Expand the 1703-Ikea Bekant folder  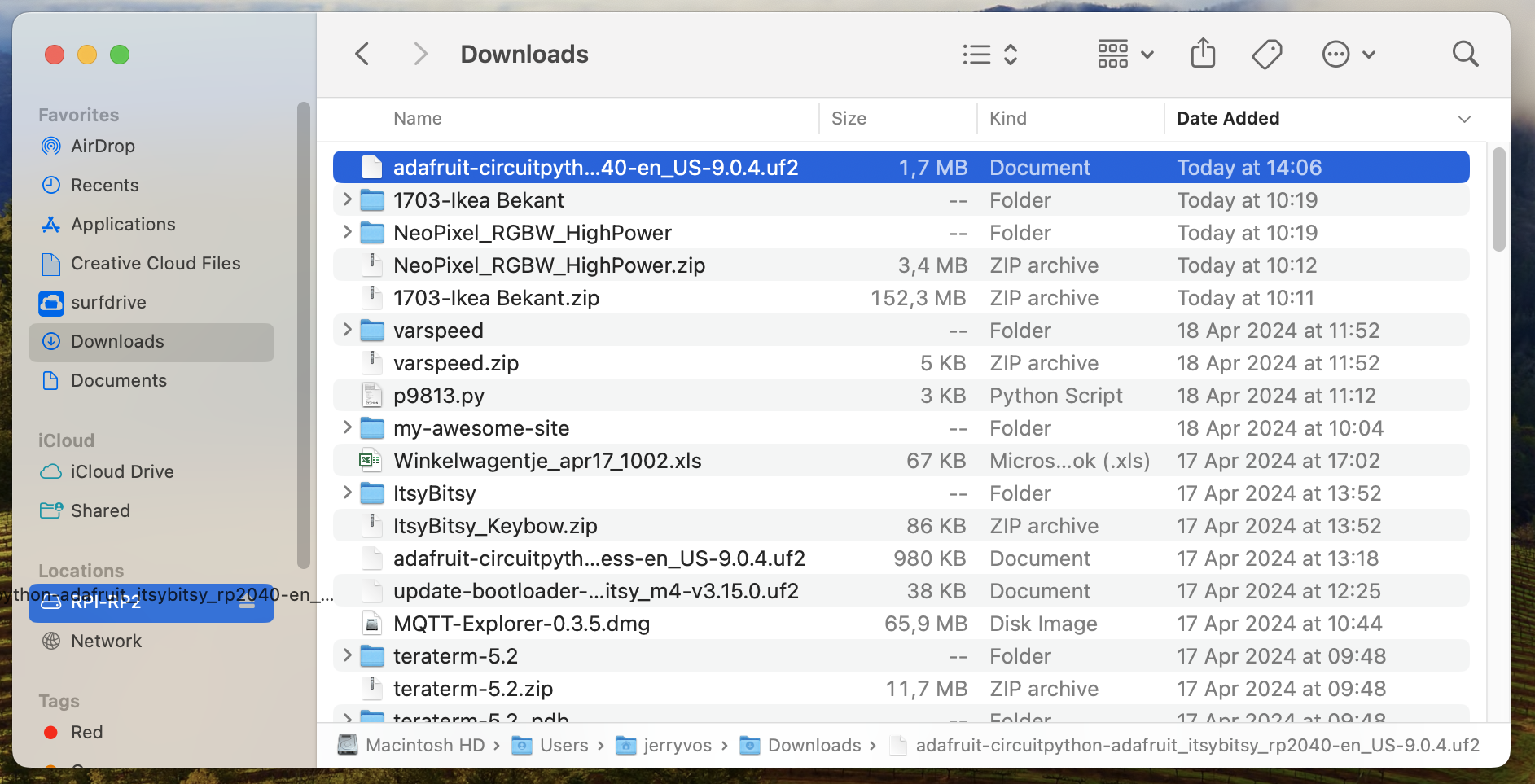[348, 199]
